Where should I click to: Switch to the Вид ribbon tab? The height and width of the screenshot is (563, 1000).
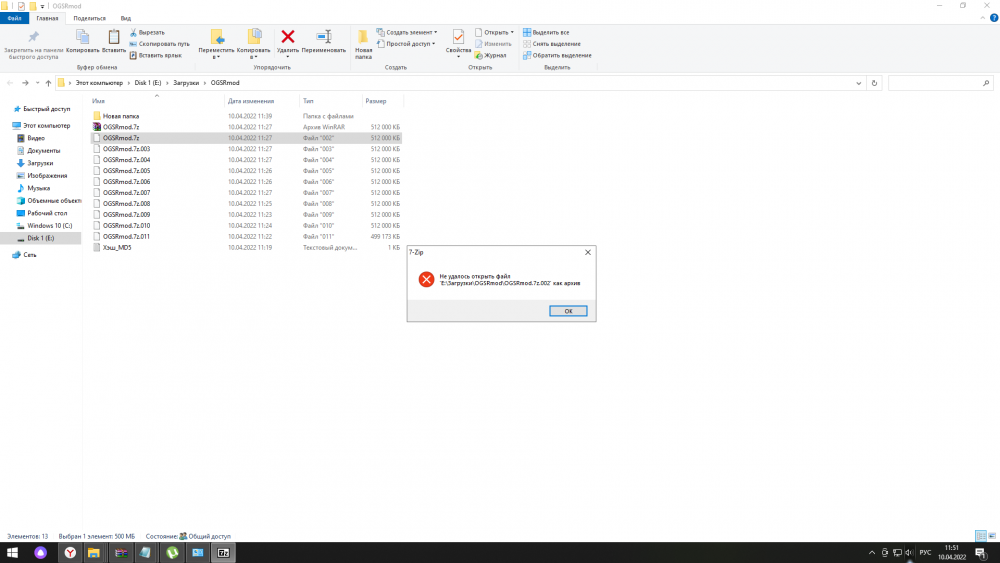pyautogui.click(x=125, y=18)
